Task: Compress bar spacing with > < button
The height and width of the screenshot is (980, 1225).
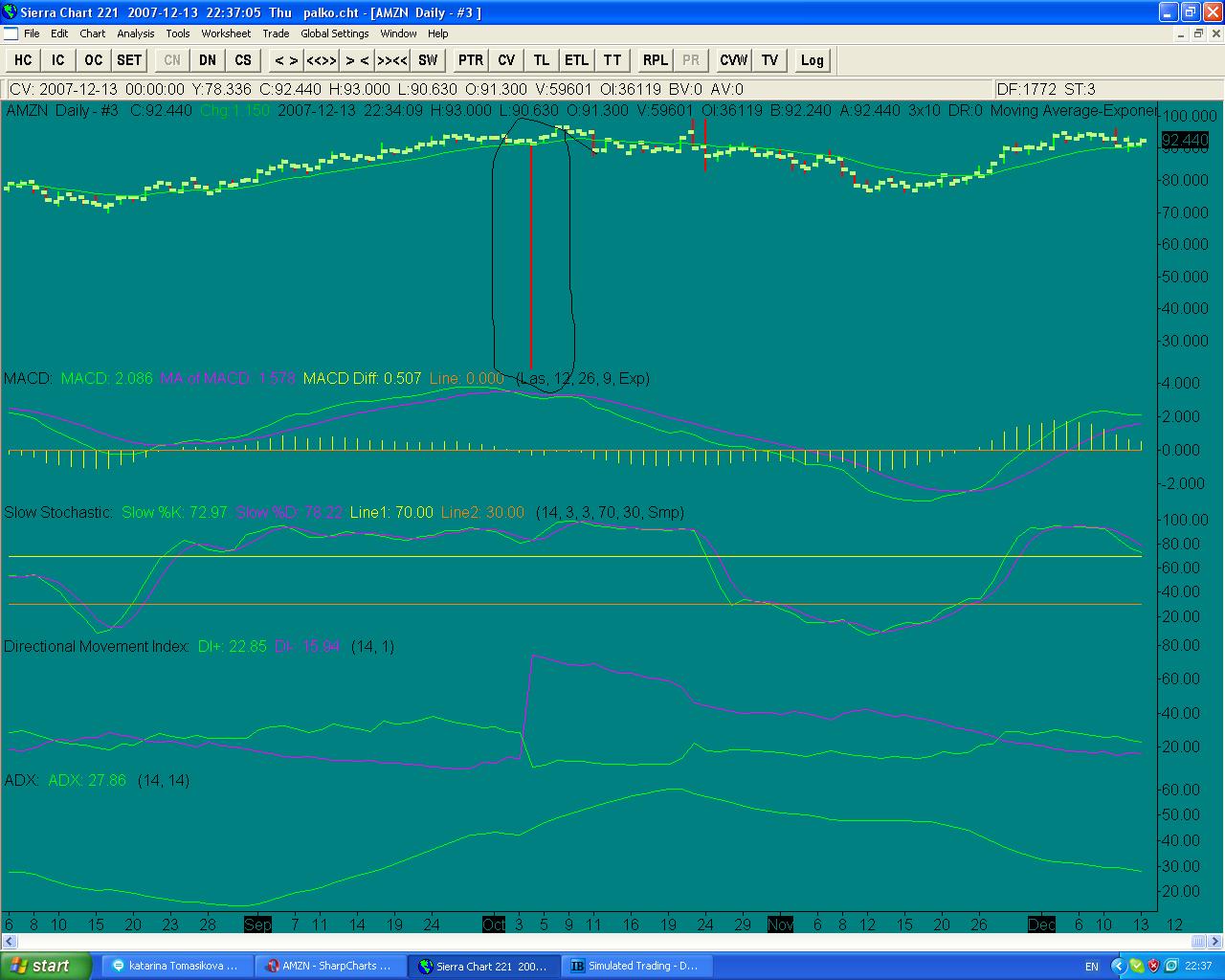Action: pyautogui.click(x=357, y=60)
